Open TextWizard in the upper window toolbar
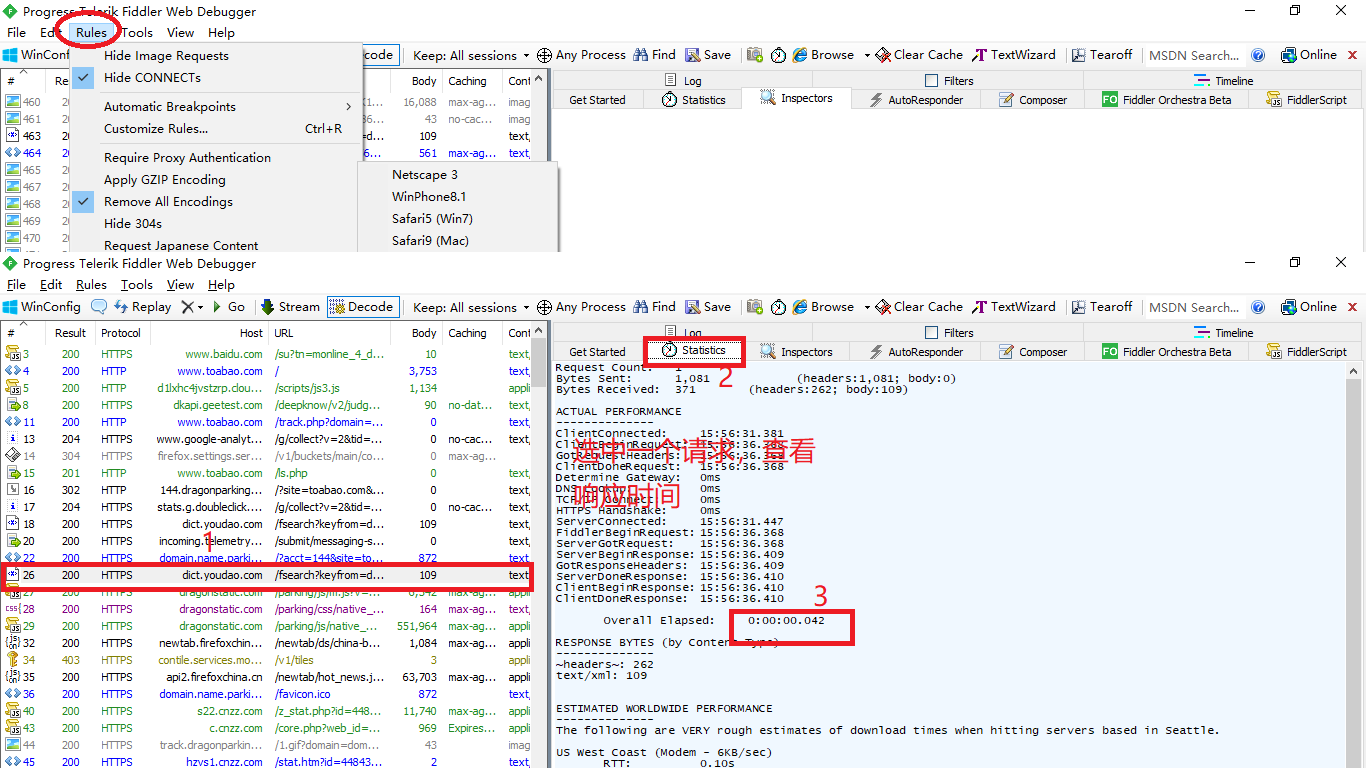The image size is (1366, 768). pyautogui.click(x=1014, y=55)
